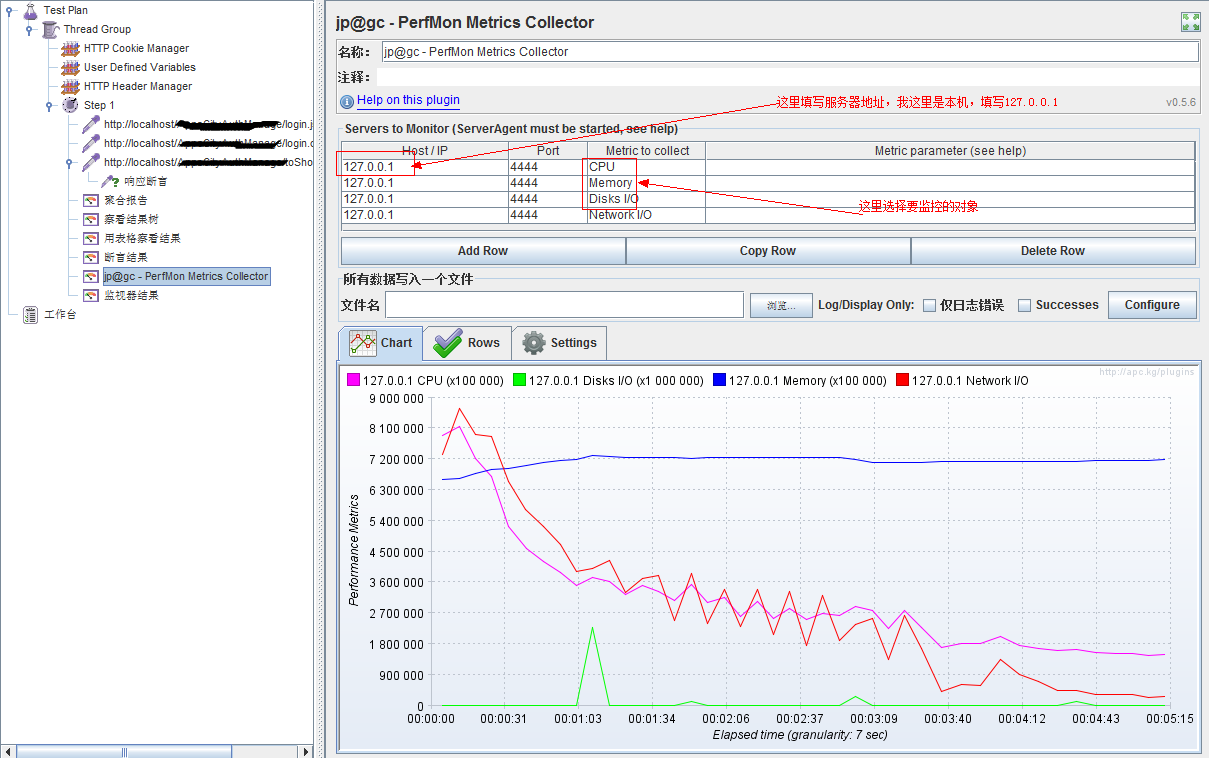Collapse the Thread Group tree node
Screen dimensions: 1209x758
pyautogui.click(x=30, y=29)
